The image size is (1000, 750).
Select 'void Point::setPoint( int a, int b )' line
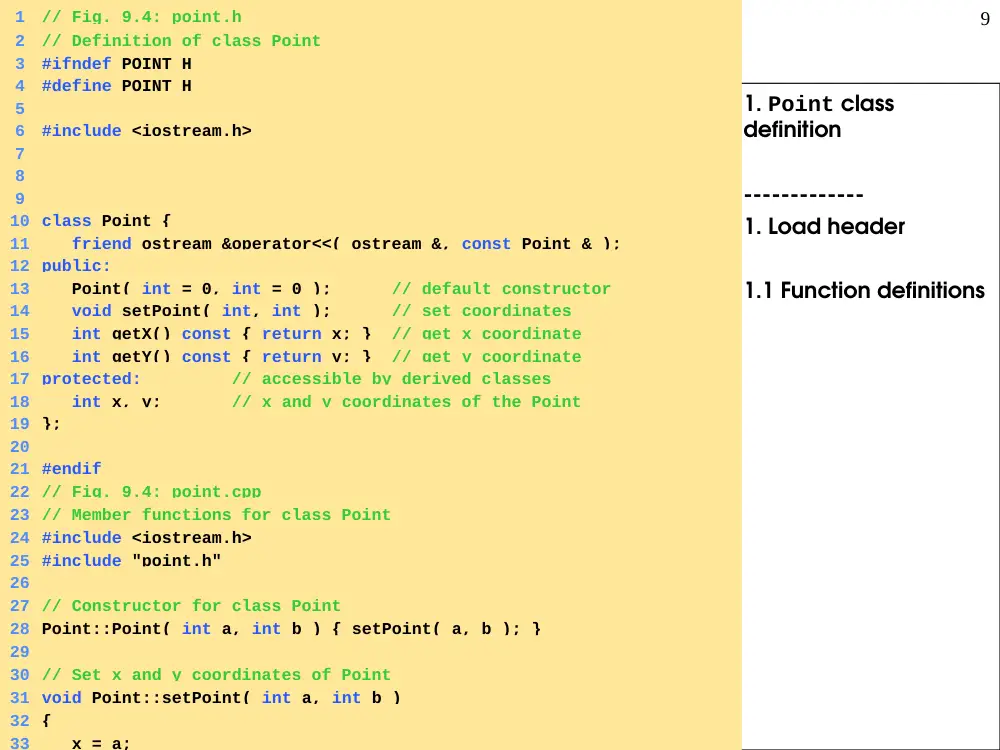tap(221, 698)
